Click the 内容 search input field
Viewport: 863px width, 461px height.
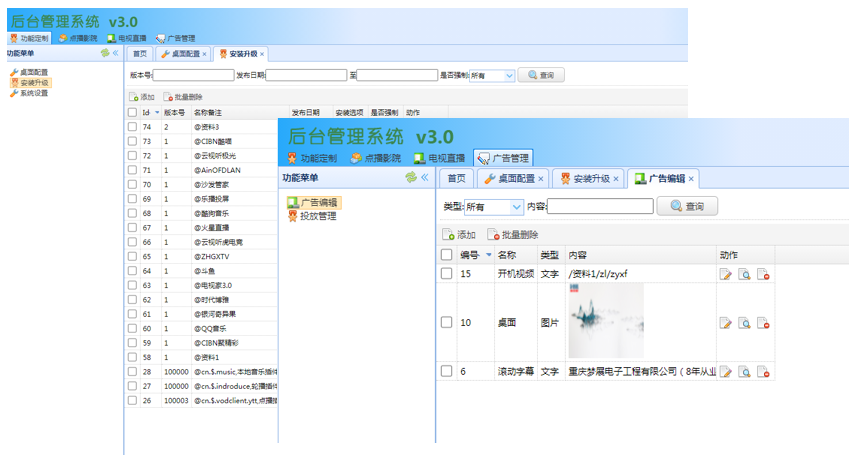(x=600, y=207)
